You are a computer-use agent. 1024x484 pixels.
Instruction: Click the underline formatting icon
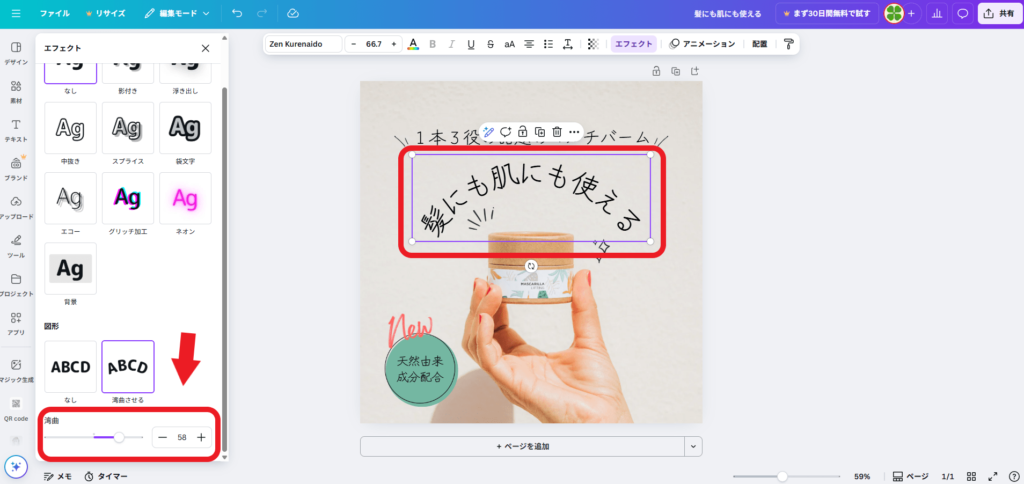pyautogui.click(x=471, y=44)
